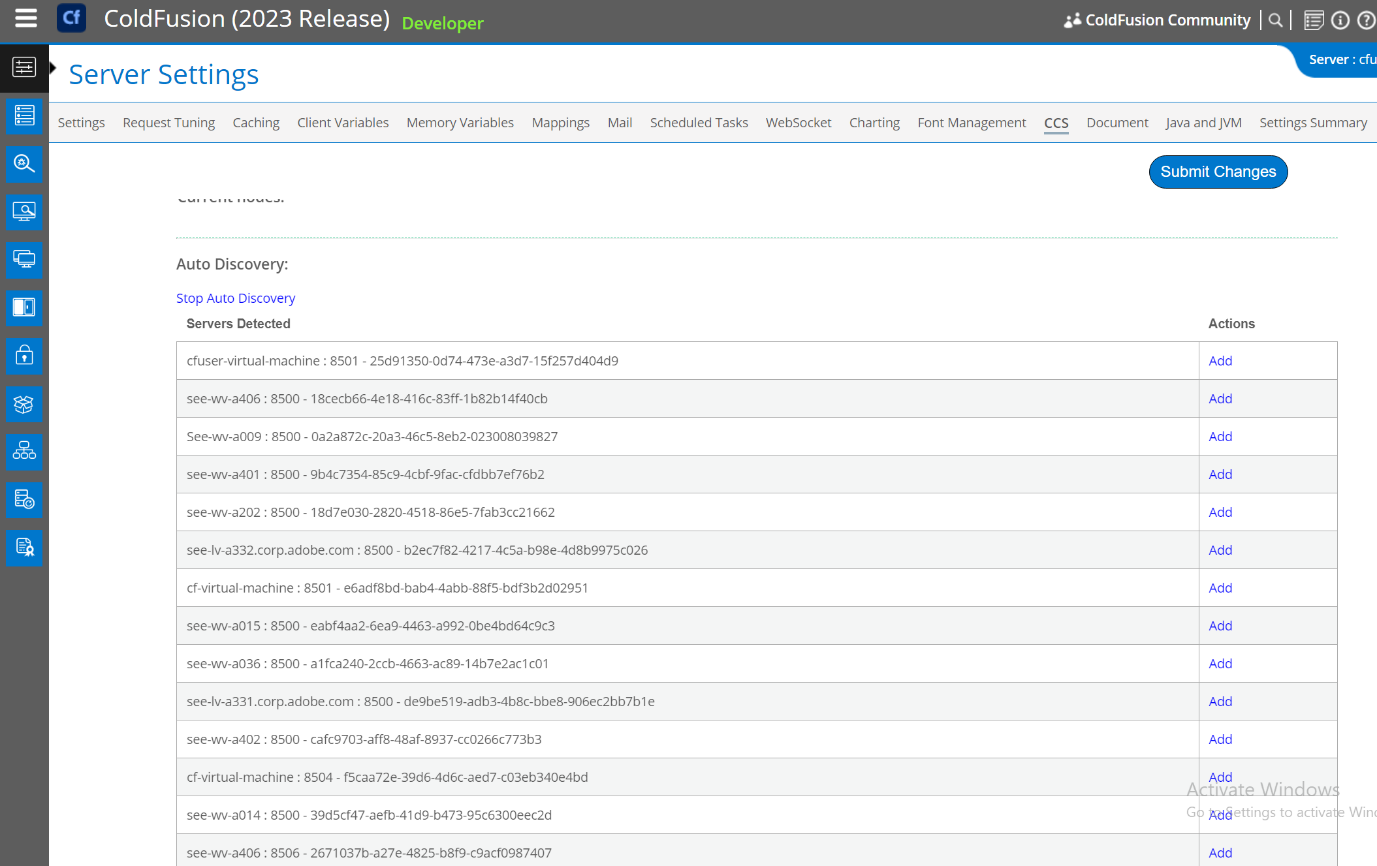The height and width of the screenshot is (866, 1377).
Task: Open the Server Monitoring screen-magnifier icon
Action: pos(24,211)
